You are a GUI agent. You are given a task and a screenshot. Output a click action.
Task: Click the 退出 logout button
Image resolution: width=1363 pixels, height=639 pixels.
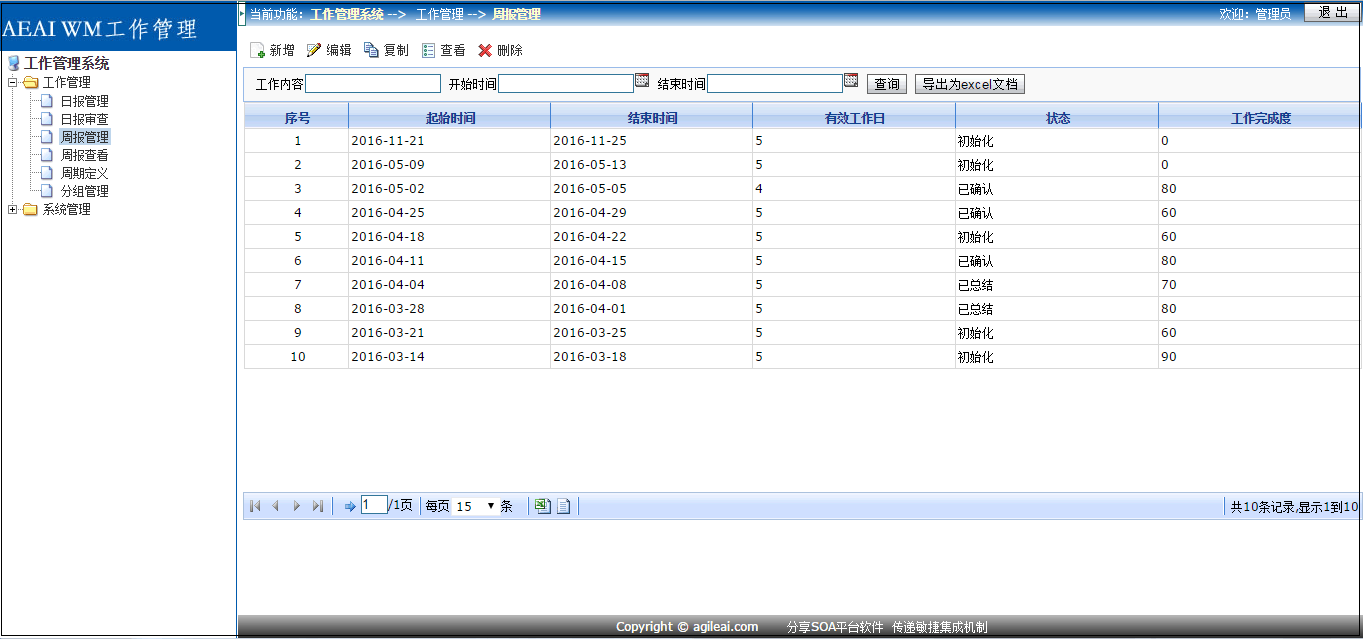1332,12
